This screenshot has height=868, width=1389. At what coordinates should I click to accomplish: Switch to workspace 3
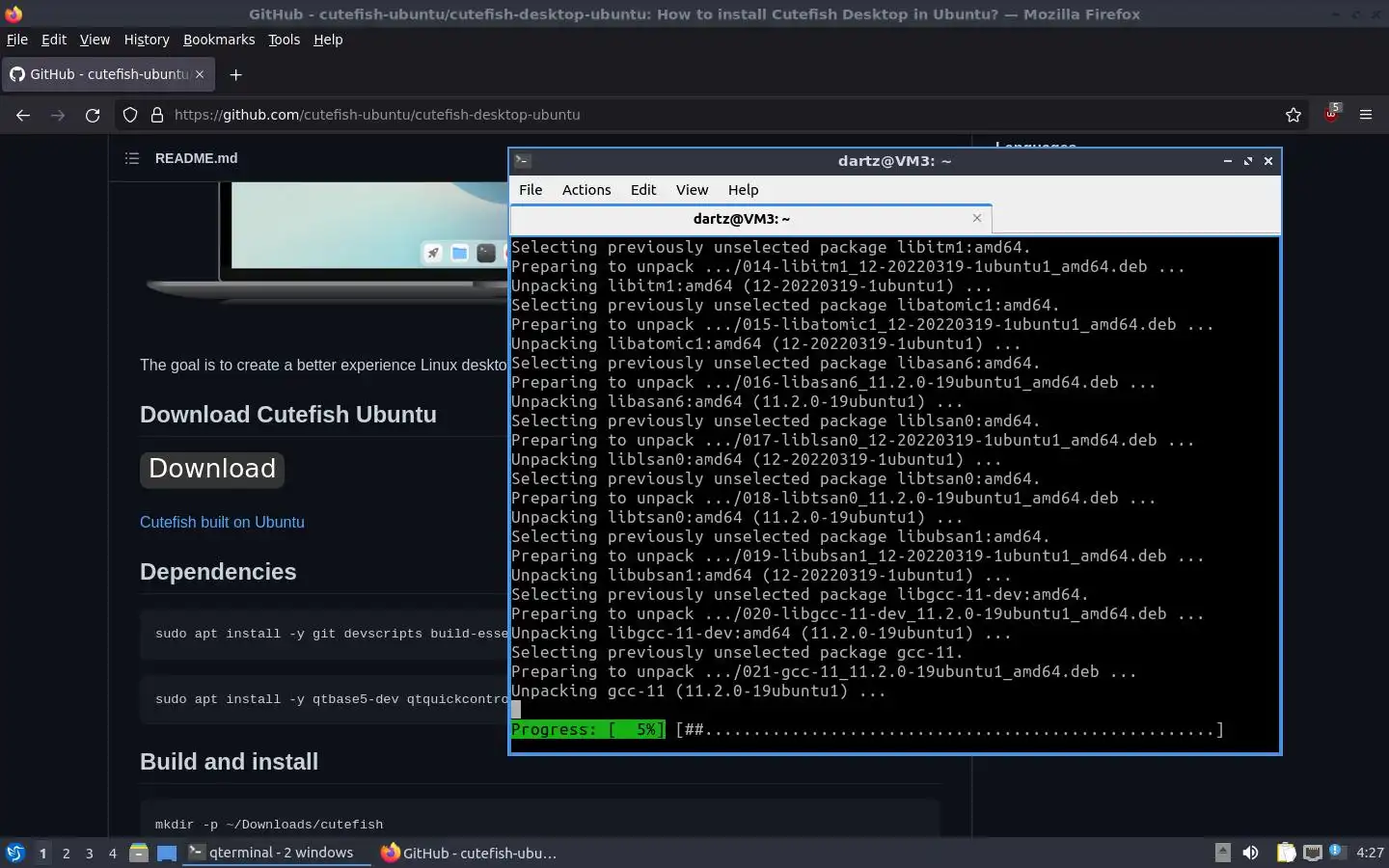(x=90, y=853)
